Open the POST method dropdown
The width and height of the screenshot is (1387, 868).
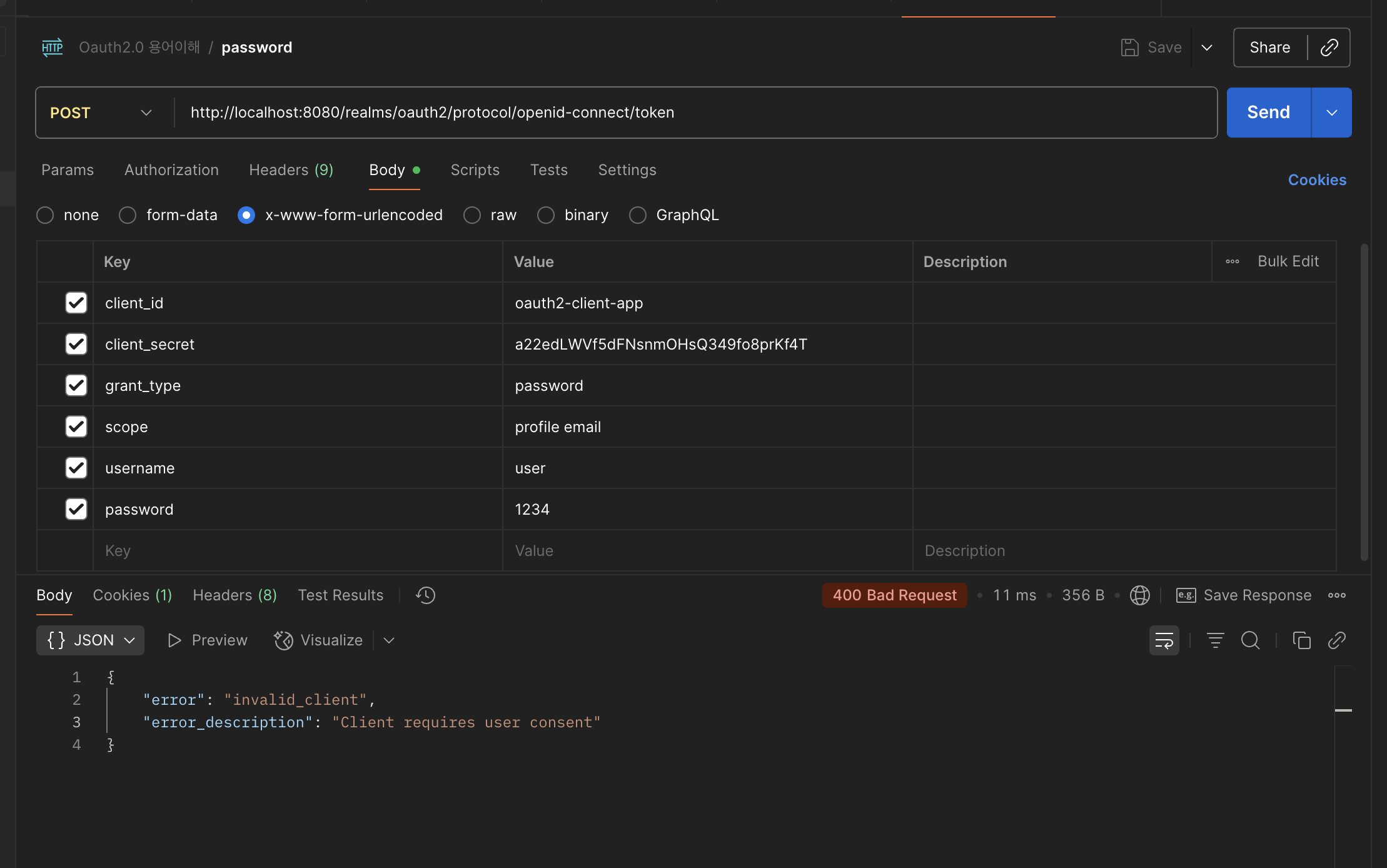click(x=102, y=113)
